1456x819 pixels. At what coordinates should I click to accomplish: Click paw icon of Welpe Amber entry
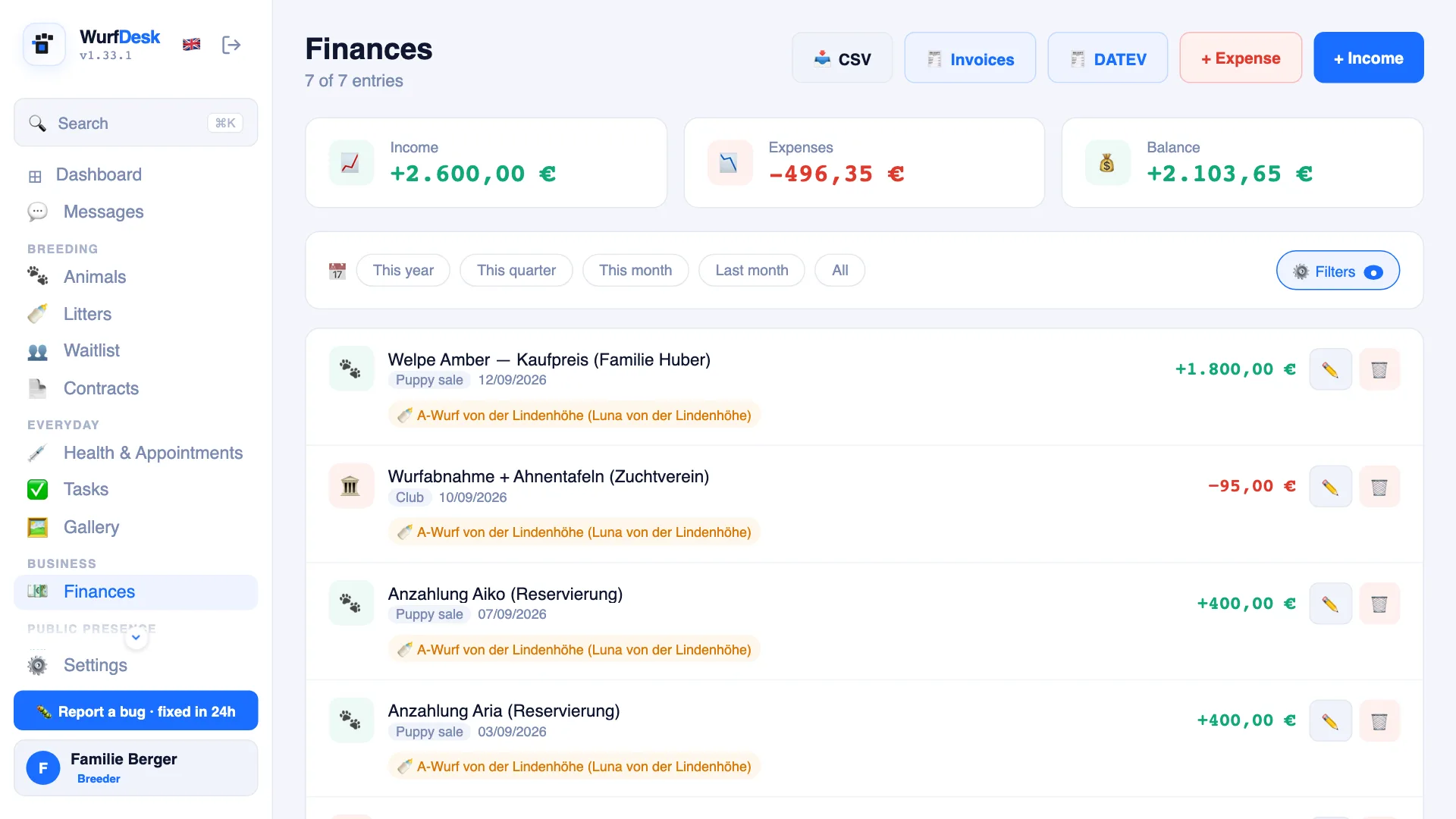[351, 369]
